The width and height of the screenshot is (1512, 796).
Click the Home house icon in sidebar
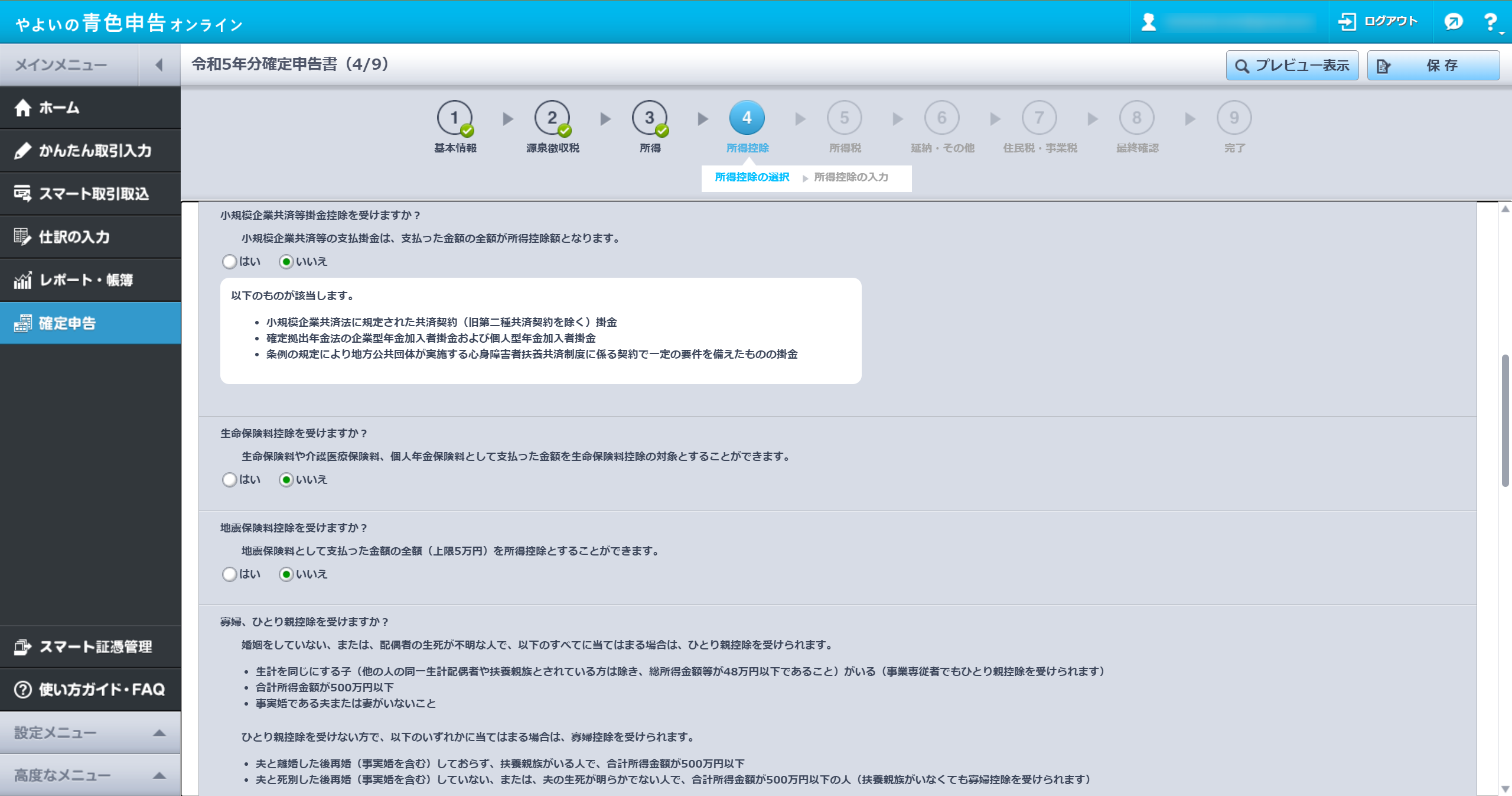(23, 108)
